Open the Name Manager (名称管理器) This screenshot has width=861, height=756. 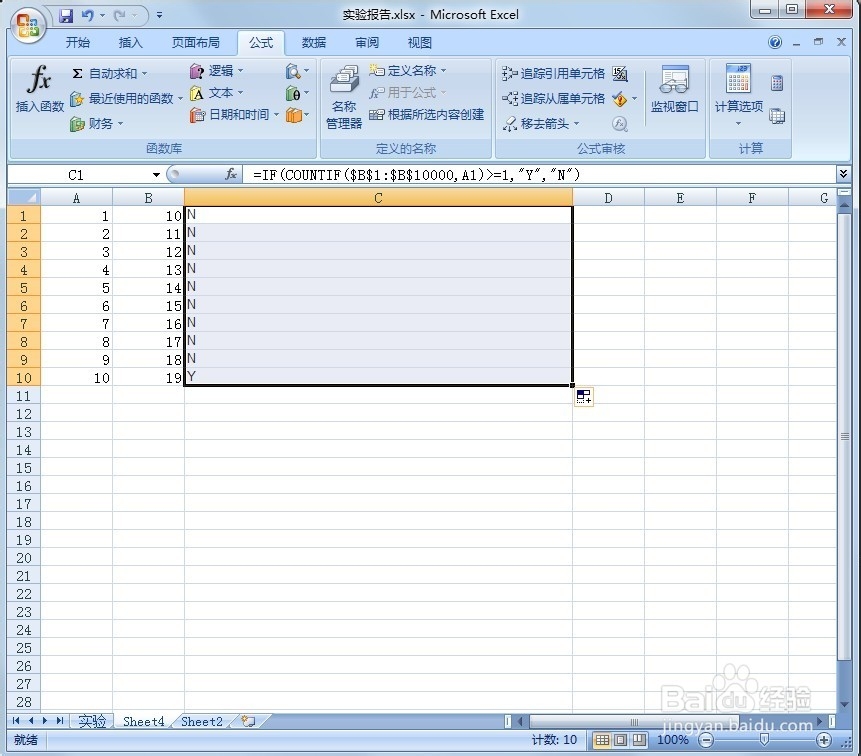tap(344, 97)
